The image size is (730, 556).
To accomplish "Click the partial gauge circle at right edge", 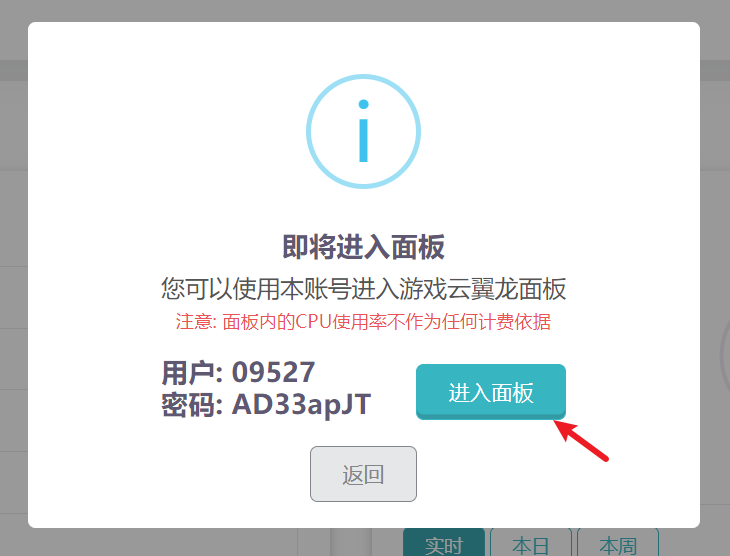I will tap(724, 354).
